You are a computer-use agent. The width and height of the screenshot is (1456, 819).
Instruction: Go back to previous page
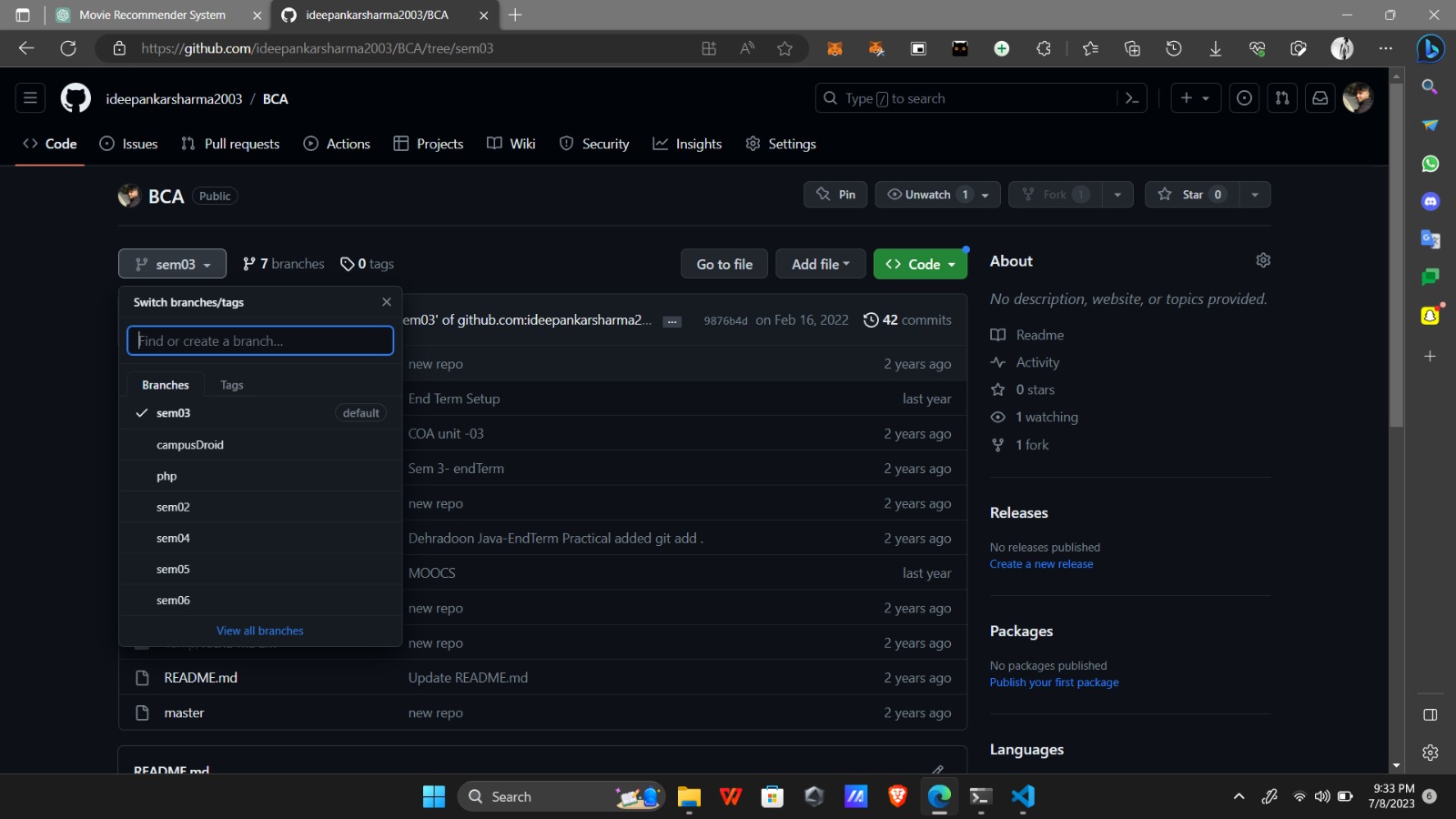(26, 48)
